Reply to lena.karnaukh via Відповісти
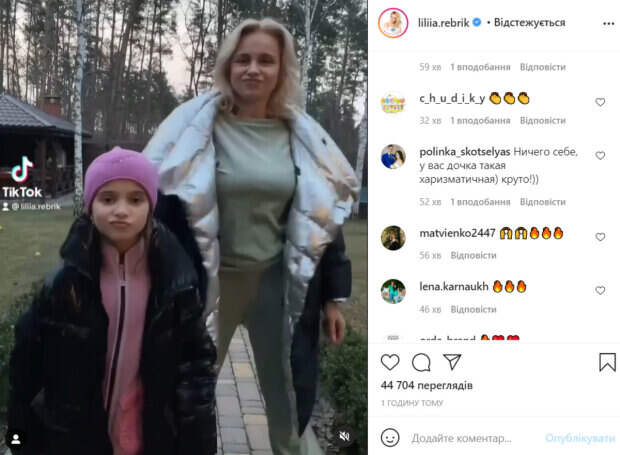Image resolution: width=620 pixels, height=455 pixels. pos(473,309)
